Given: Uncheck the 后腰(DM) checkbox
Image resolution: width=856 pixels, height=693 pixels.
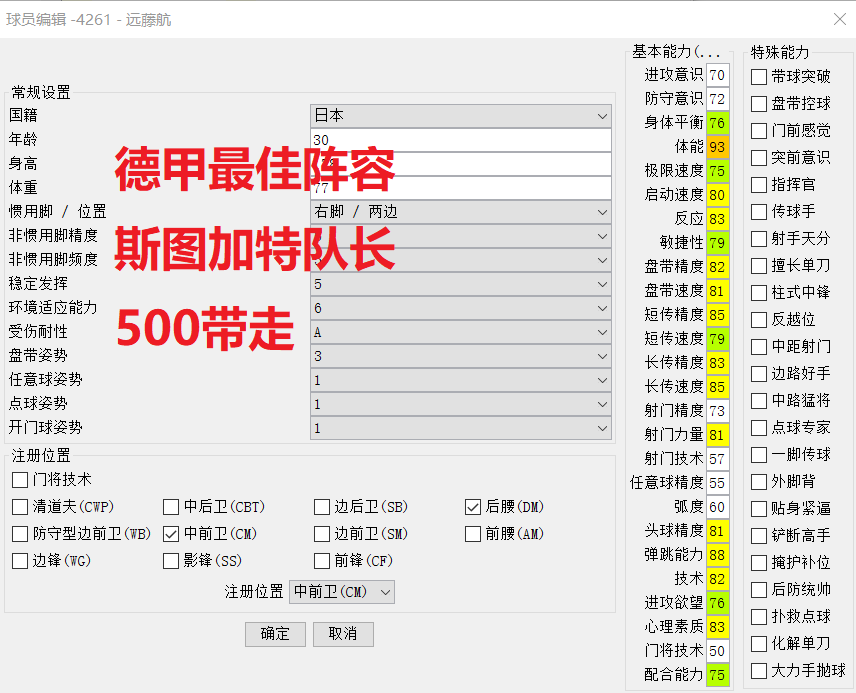Looking at the screenshot, I should [x=473, y=507].
